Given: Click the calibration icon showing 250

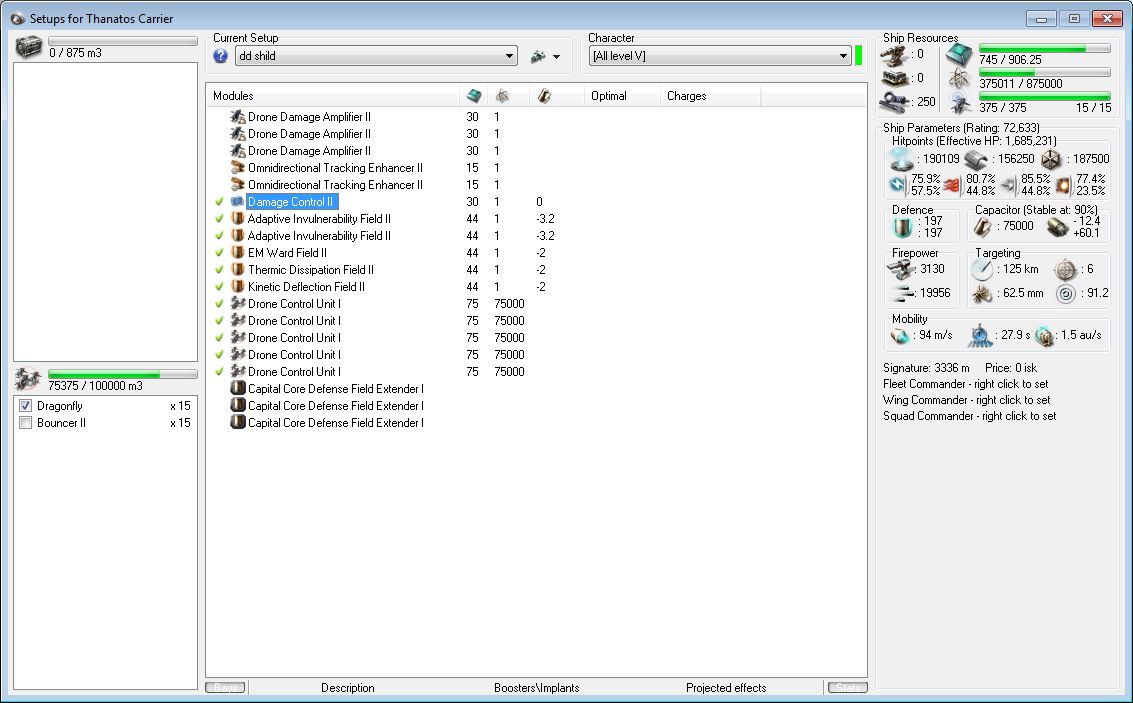Looking at the screenshot, I should click(x=894, y=102).
